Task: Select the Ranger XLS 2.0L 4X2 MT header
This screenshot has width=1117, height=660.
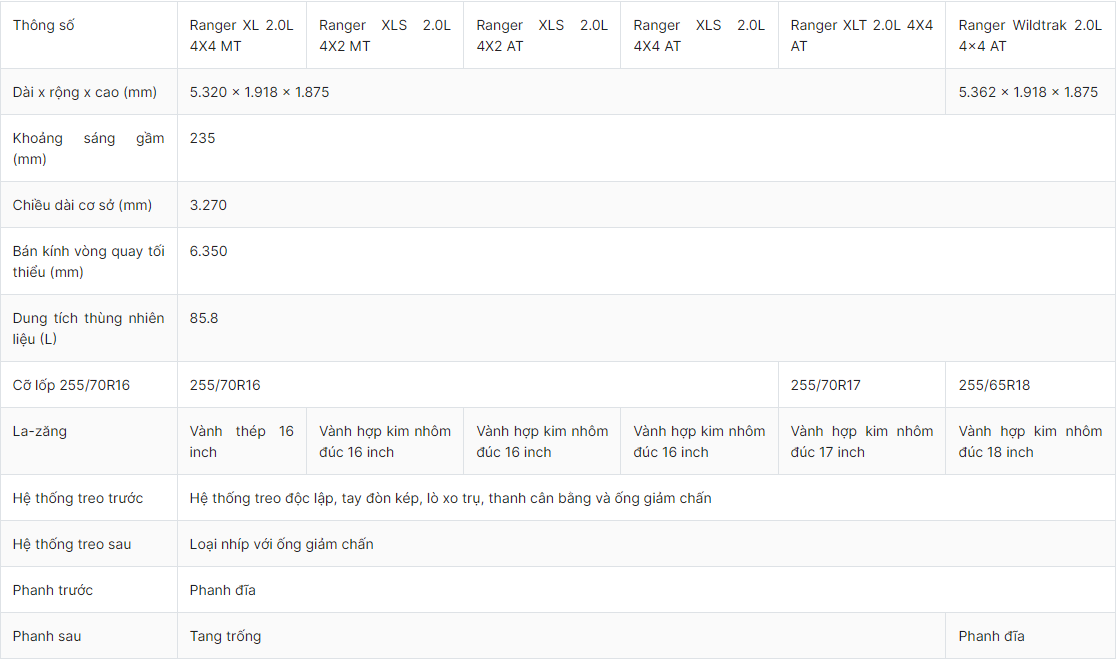Action: (x=384, y=35)
